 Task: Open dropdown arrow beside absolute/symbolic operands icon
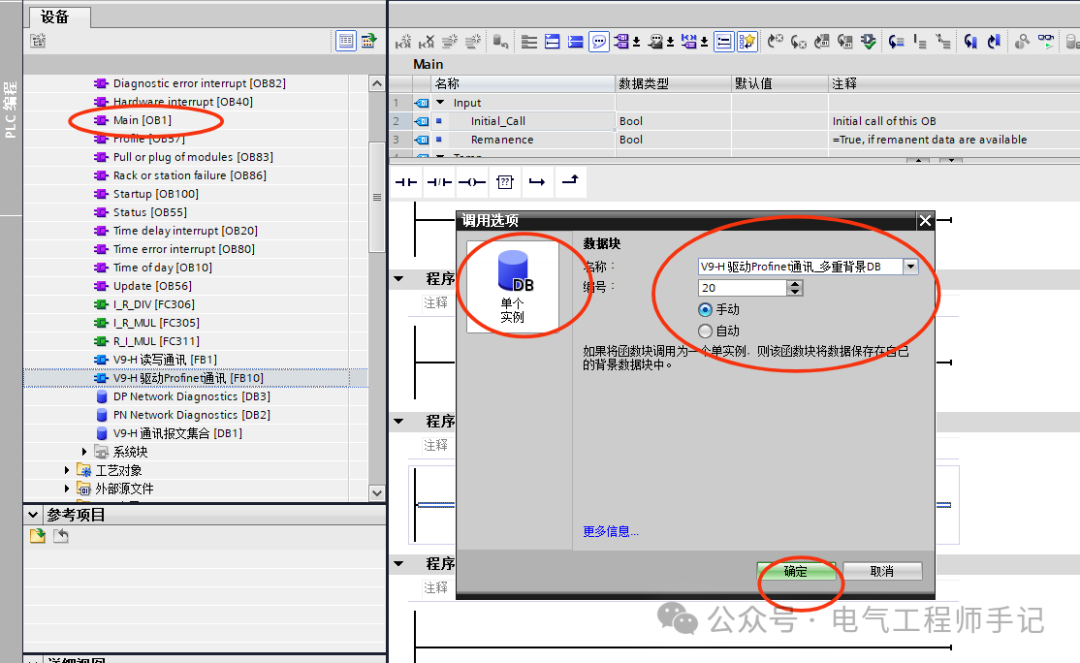click(x=636, y=43)
